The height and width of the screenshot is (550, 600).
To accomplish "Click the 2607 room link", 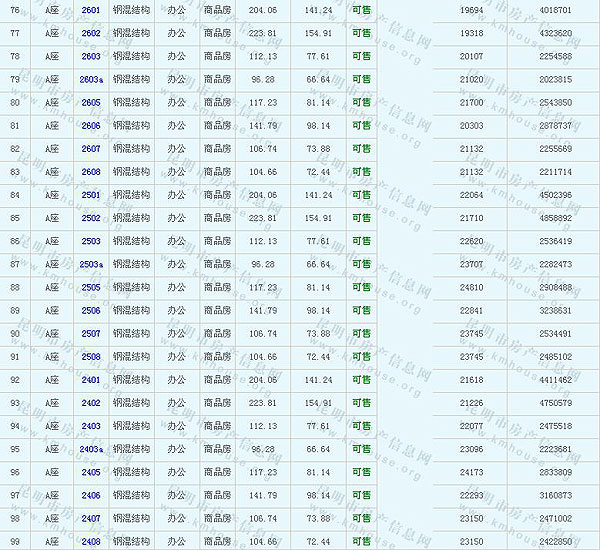I will coord(91,149).
